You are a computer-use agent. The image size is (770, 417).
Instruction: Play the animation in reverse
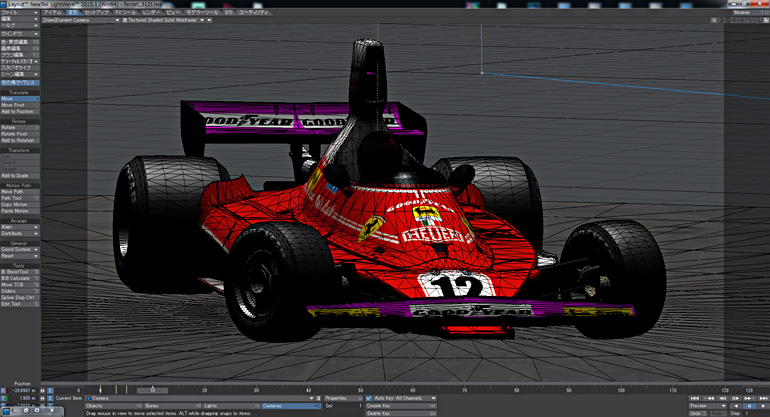click(x=736, y=406)
